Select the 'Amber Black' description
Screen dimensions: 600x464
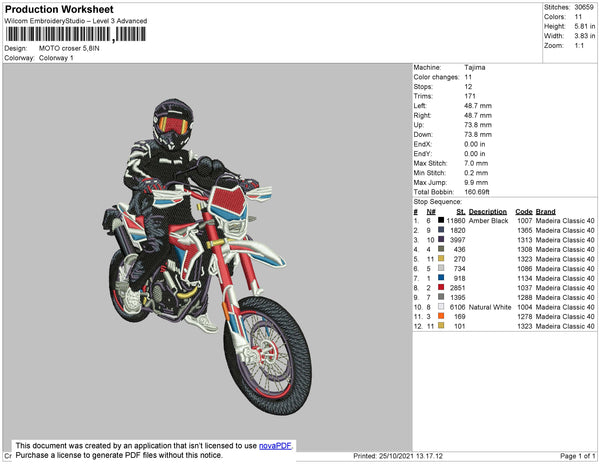488,221
